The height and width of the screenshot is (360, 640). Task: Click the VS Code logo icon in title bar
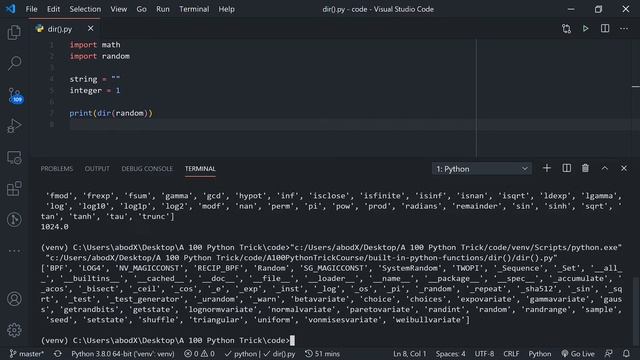click(x=10, y=9)
